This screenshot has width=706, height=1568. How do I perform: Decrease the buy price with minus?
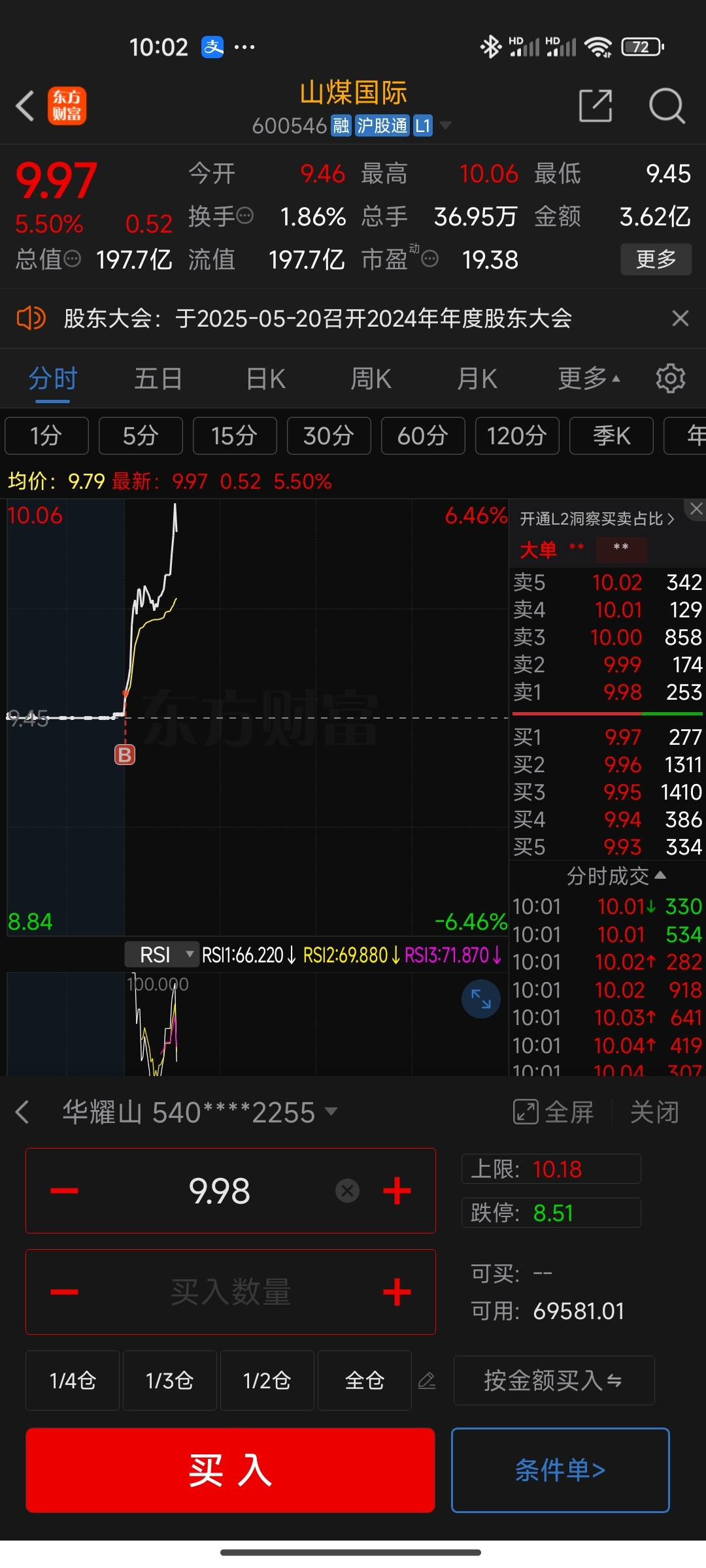pos(64,1190)
